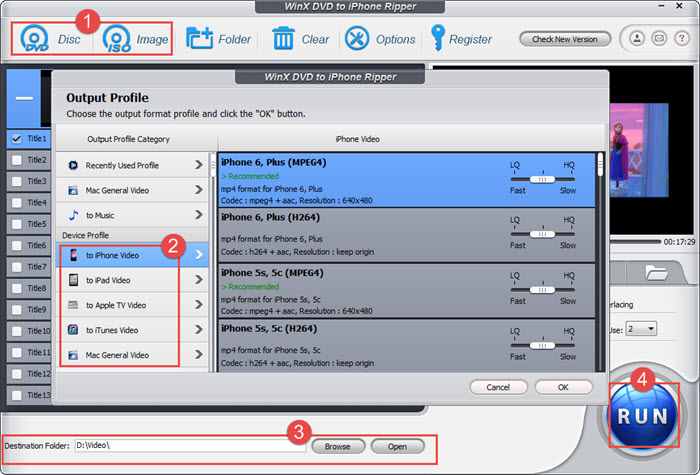Expand first Mac General Video arrow
The width and height of the screenshot is (700, 475).
(x=199, y=190)
